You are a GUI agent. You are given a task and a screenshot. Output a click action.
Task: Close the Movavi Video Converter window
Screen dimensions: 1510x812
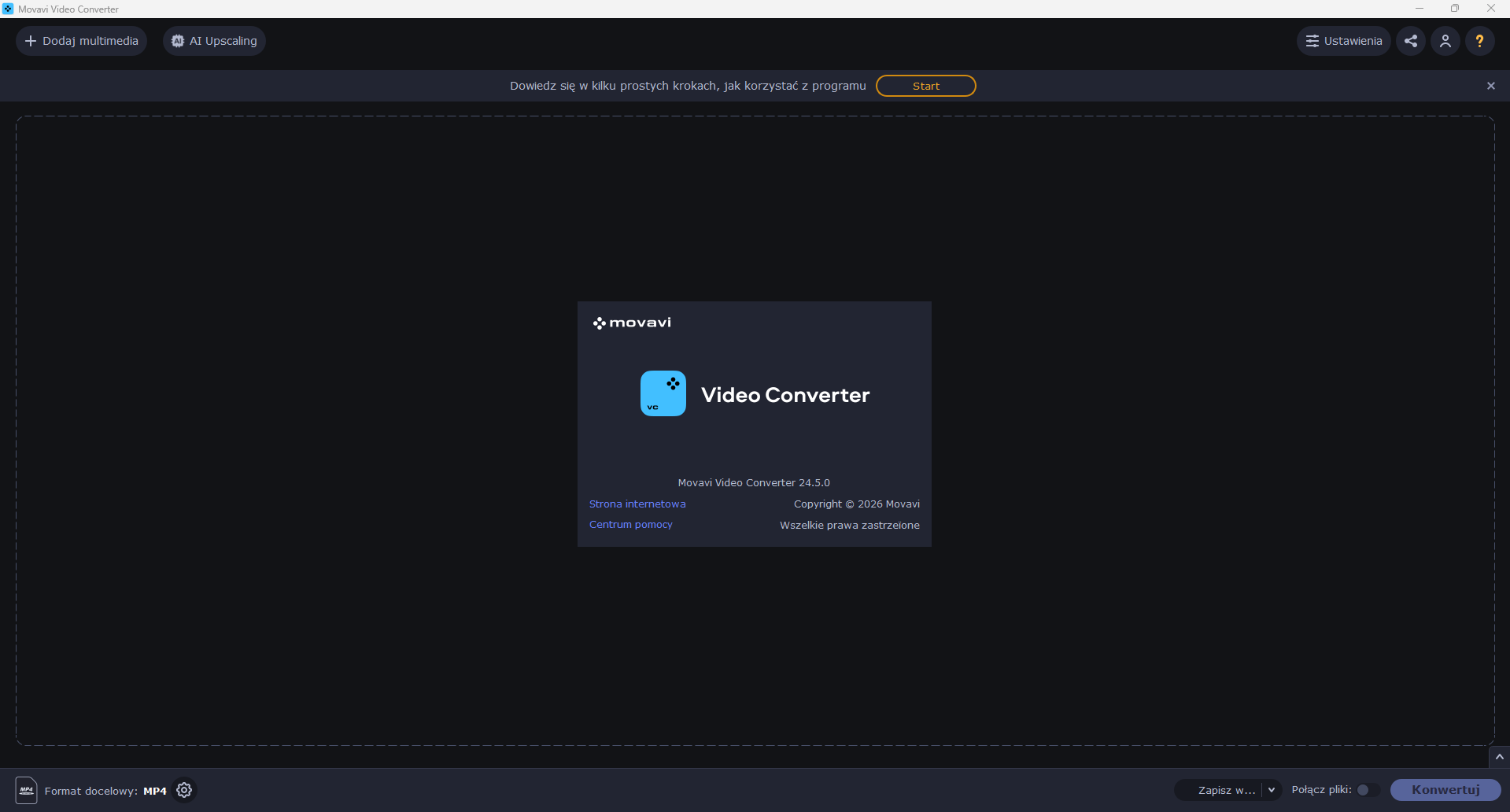click(x=1491, y=9)
